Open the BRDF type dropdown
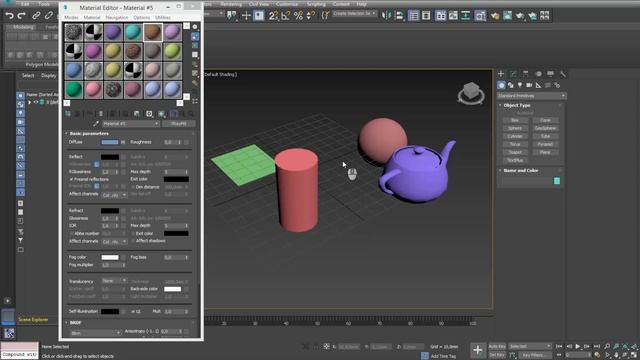 [x=96, y=333]
